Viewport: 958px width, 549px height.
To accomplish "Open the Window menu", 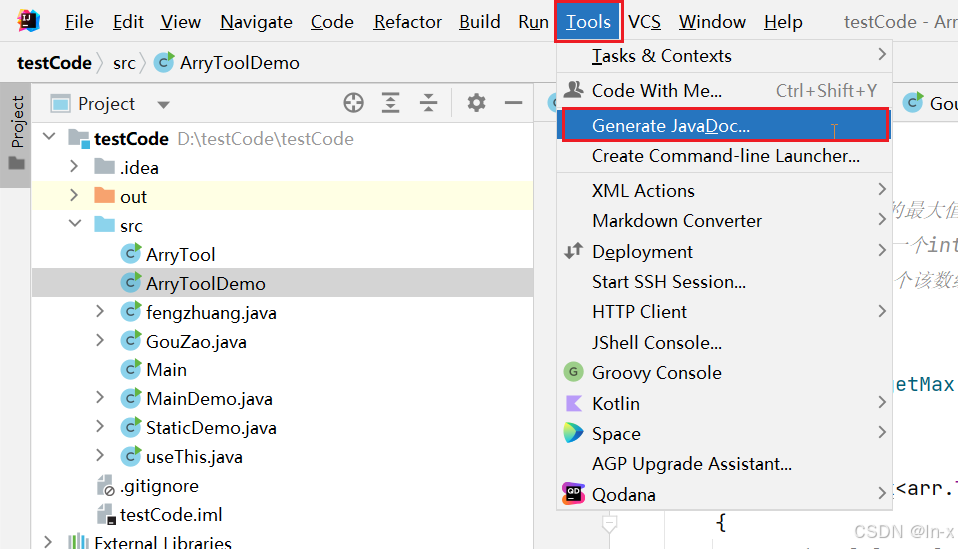I will [712, 22].
